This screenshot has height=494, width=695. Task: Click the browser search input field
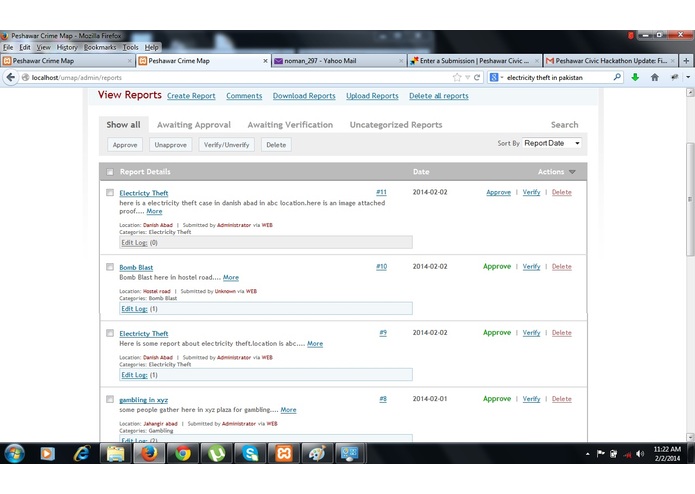point(558,78)
